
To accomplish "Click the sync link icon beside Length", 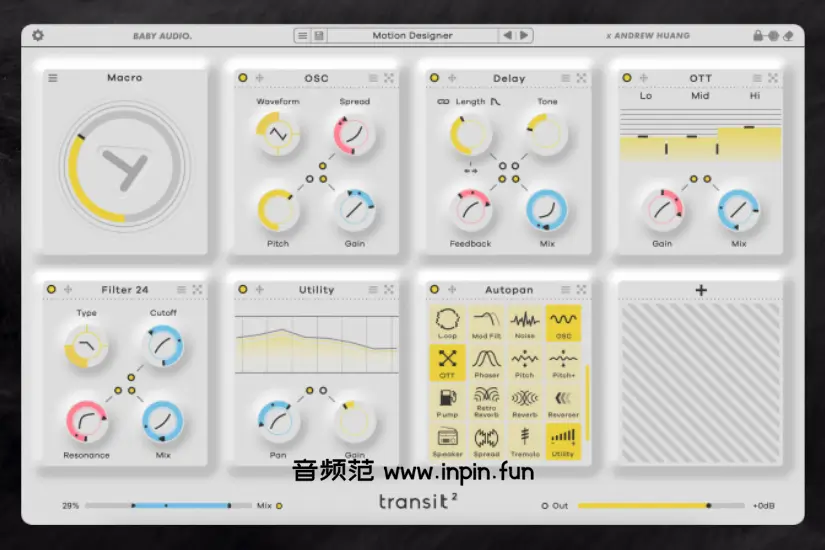I will click(x=444, y=102).
